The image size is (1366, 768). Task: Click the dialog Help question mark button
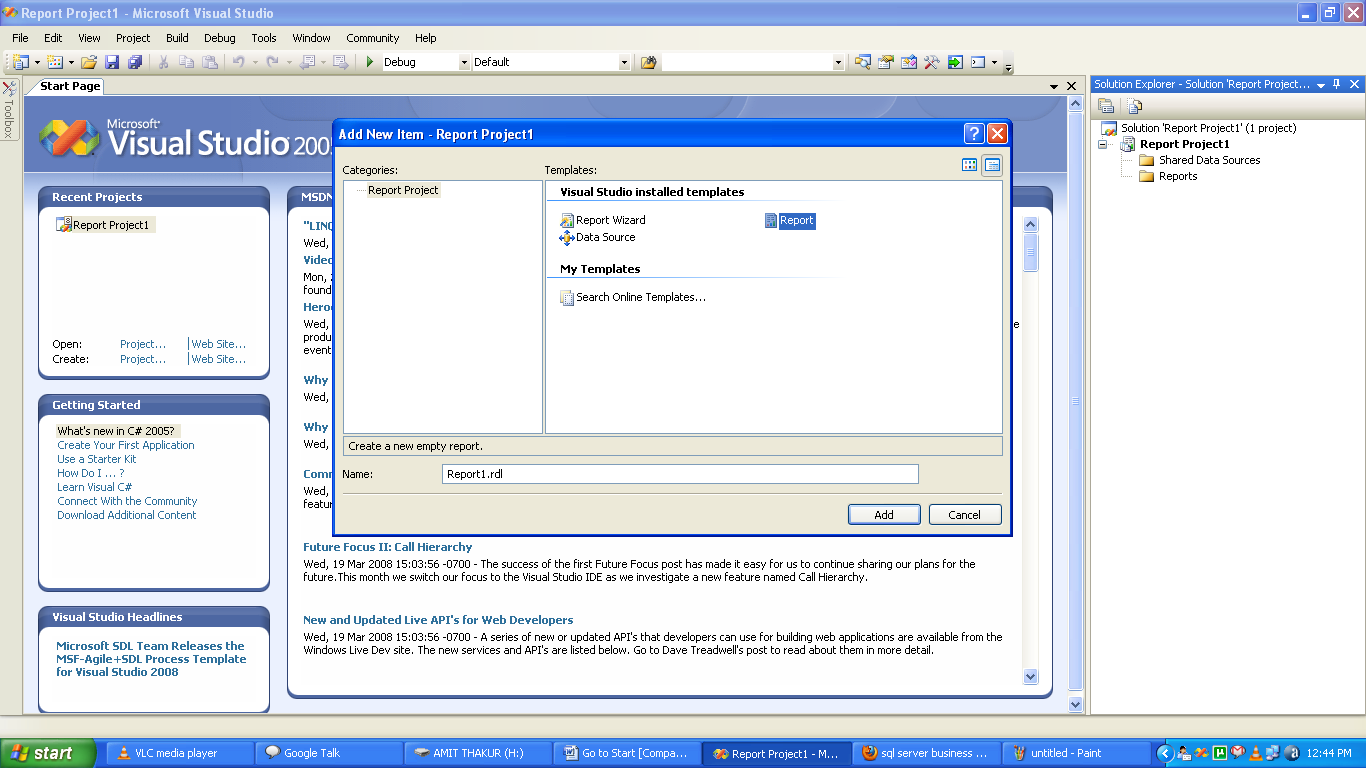pyautogui.click(x=974, y=134)
